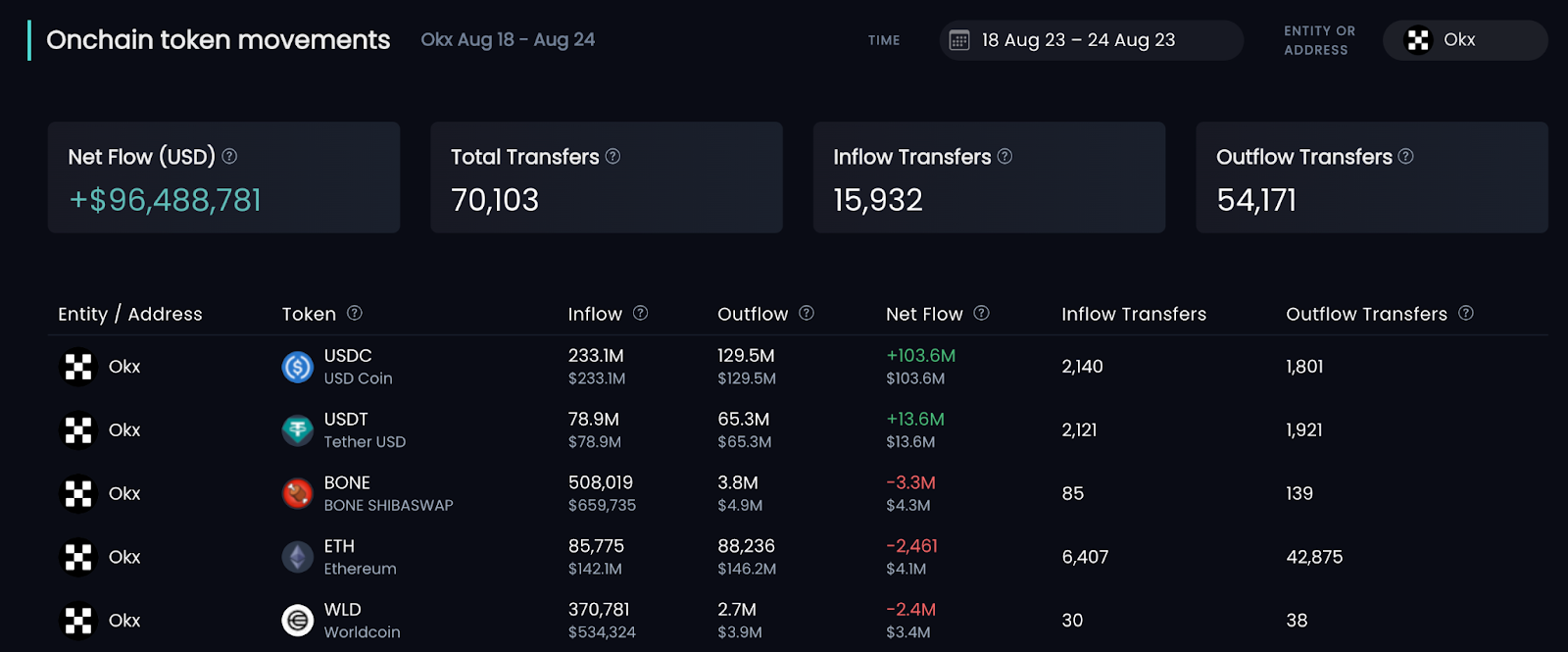Image resolution: width=1568 pixels, height=652 pixels.
Task: Click the 233.1M USDC inflow value
Action: 596,356
